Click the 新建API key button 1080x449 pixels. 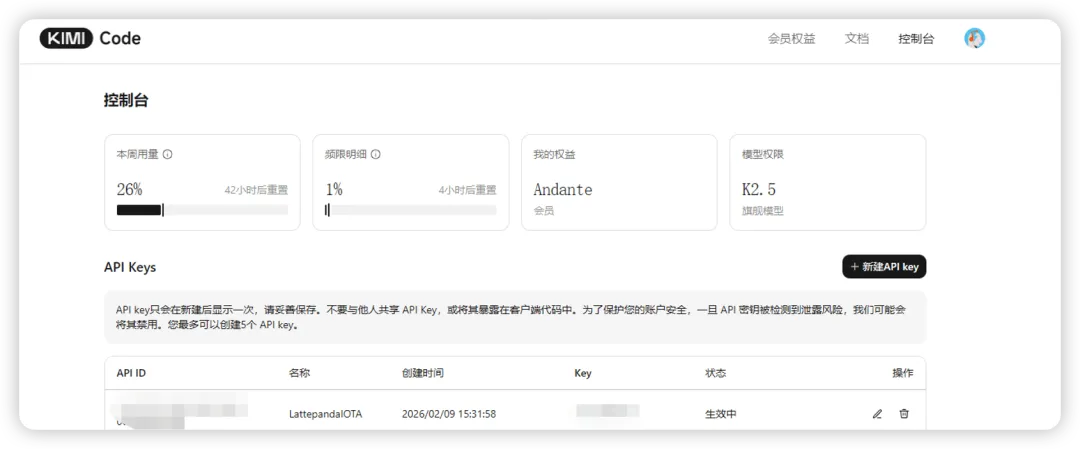coord(884,267)
